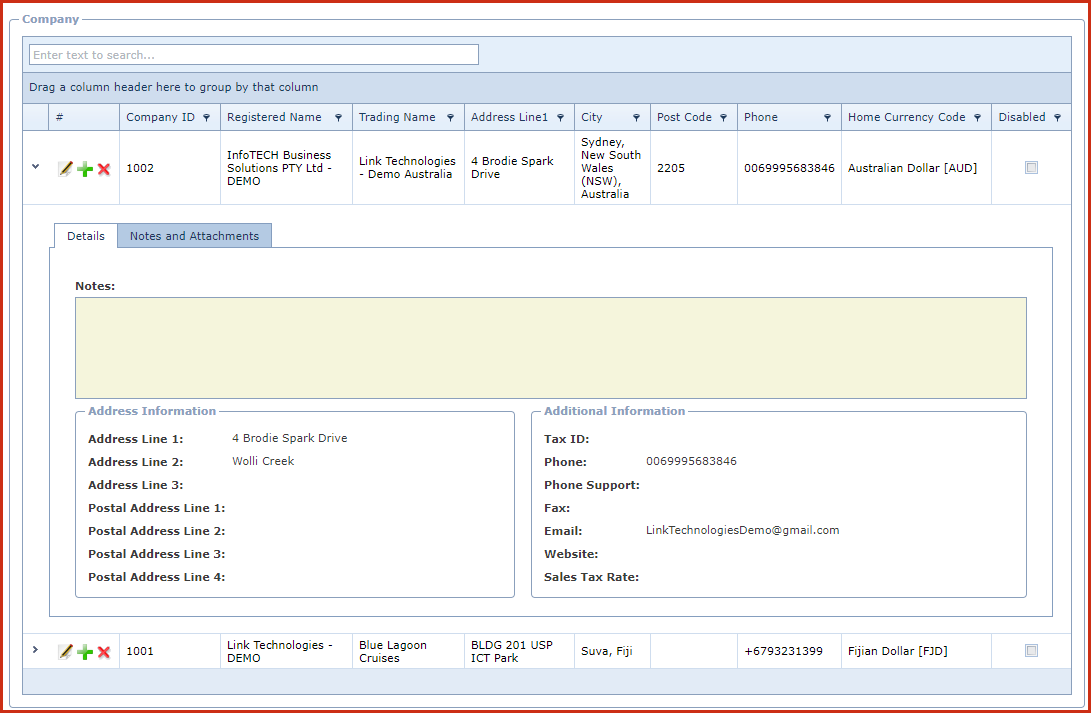Select Company ID cell 1002

coord(170,168)
